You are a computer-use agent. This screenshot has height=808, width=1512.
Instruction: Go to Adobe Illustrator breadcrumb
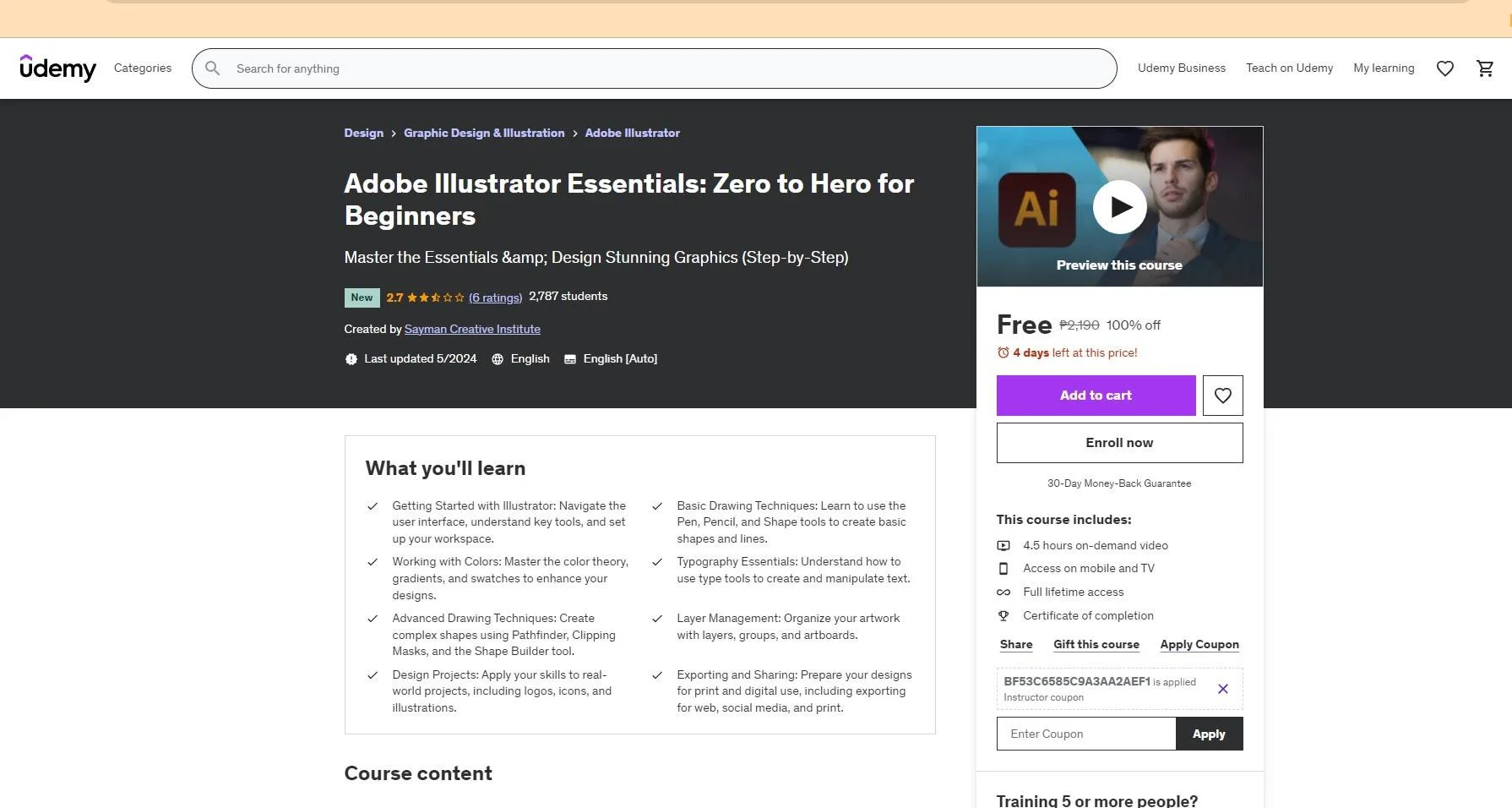pyautogui.click(x=632, y=134)
